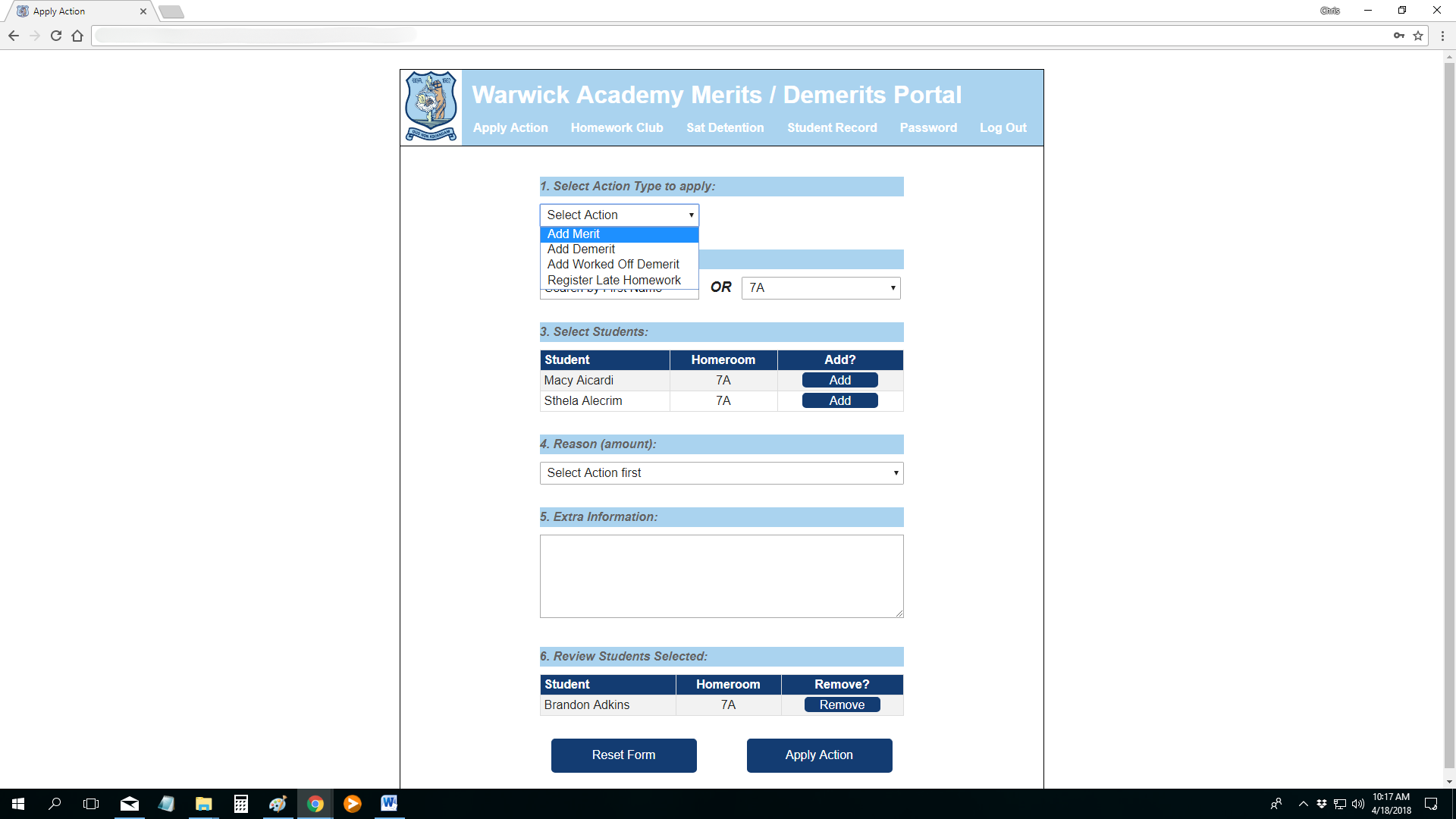Image resolution: width=1456 pixels, height=819 pixels.
Task: Open Windows taskbar search
Action: (55, 804)
